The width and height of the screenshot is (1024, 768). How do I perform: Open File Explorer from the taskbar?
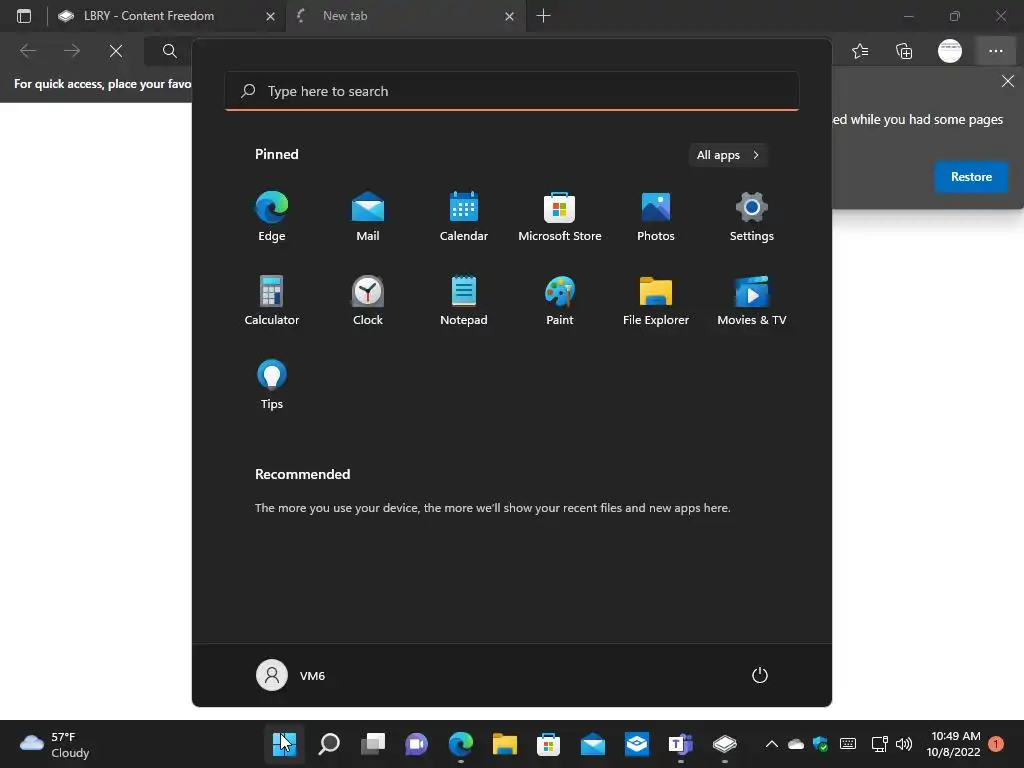[505, 744]
